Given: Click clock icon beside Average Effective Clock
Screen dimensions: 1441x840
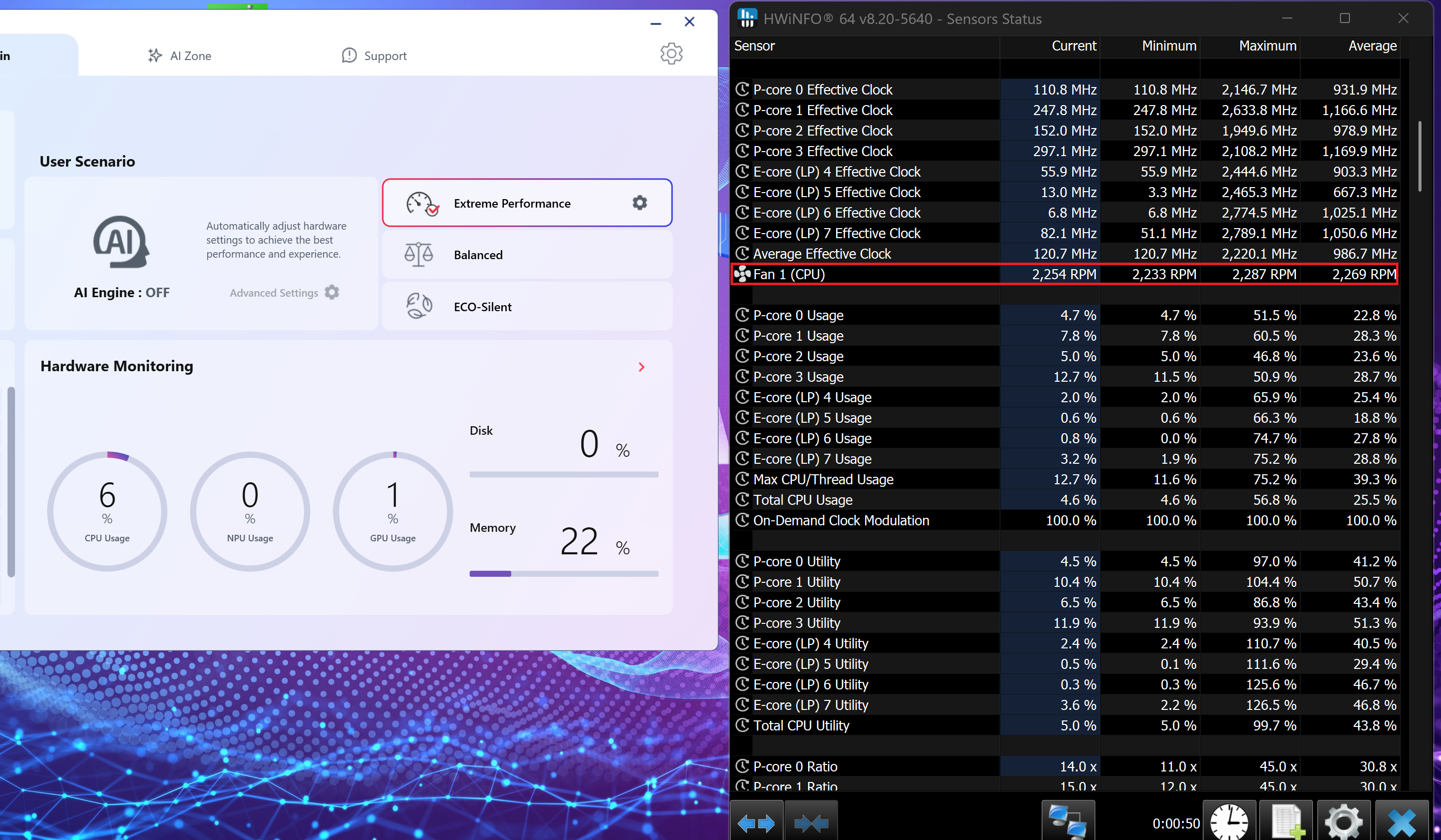Looking at the screenshot, I should 742,253.
